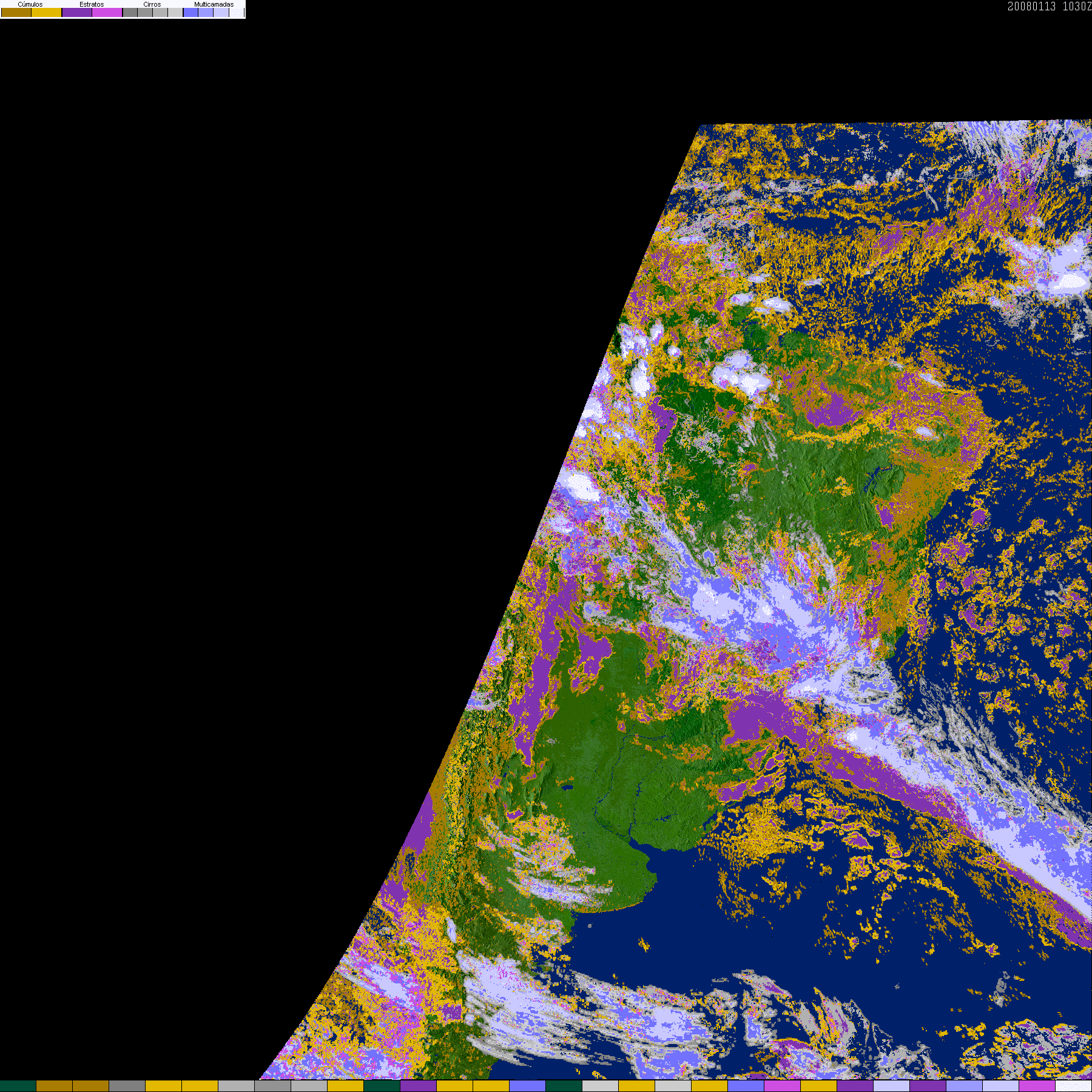Select the dark purple Estratos swatch

click(x=77, y=12)
